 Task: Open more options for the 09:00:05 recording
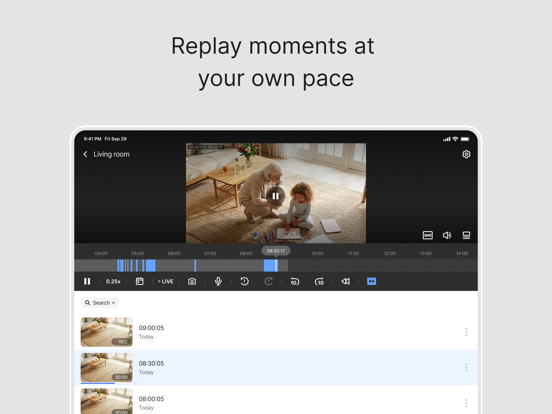(x=466, y=332)
